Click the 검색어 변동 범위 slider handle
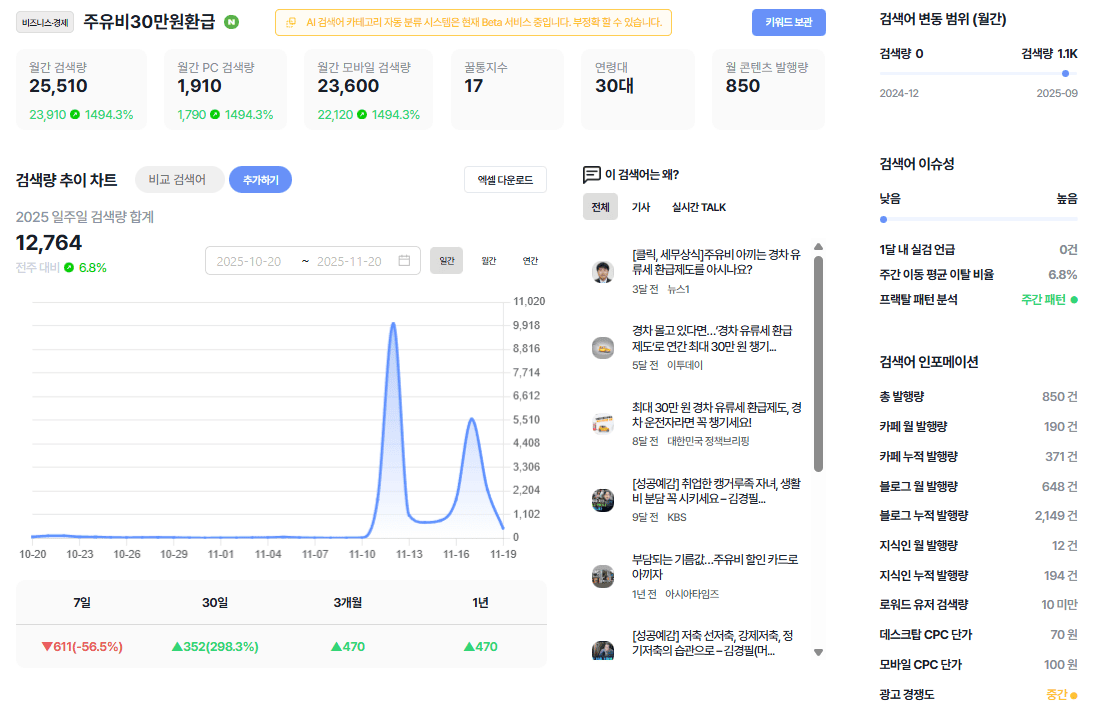Image resolution: width=1098 pixels, height=710 pixels. [1065, 74]
